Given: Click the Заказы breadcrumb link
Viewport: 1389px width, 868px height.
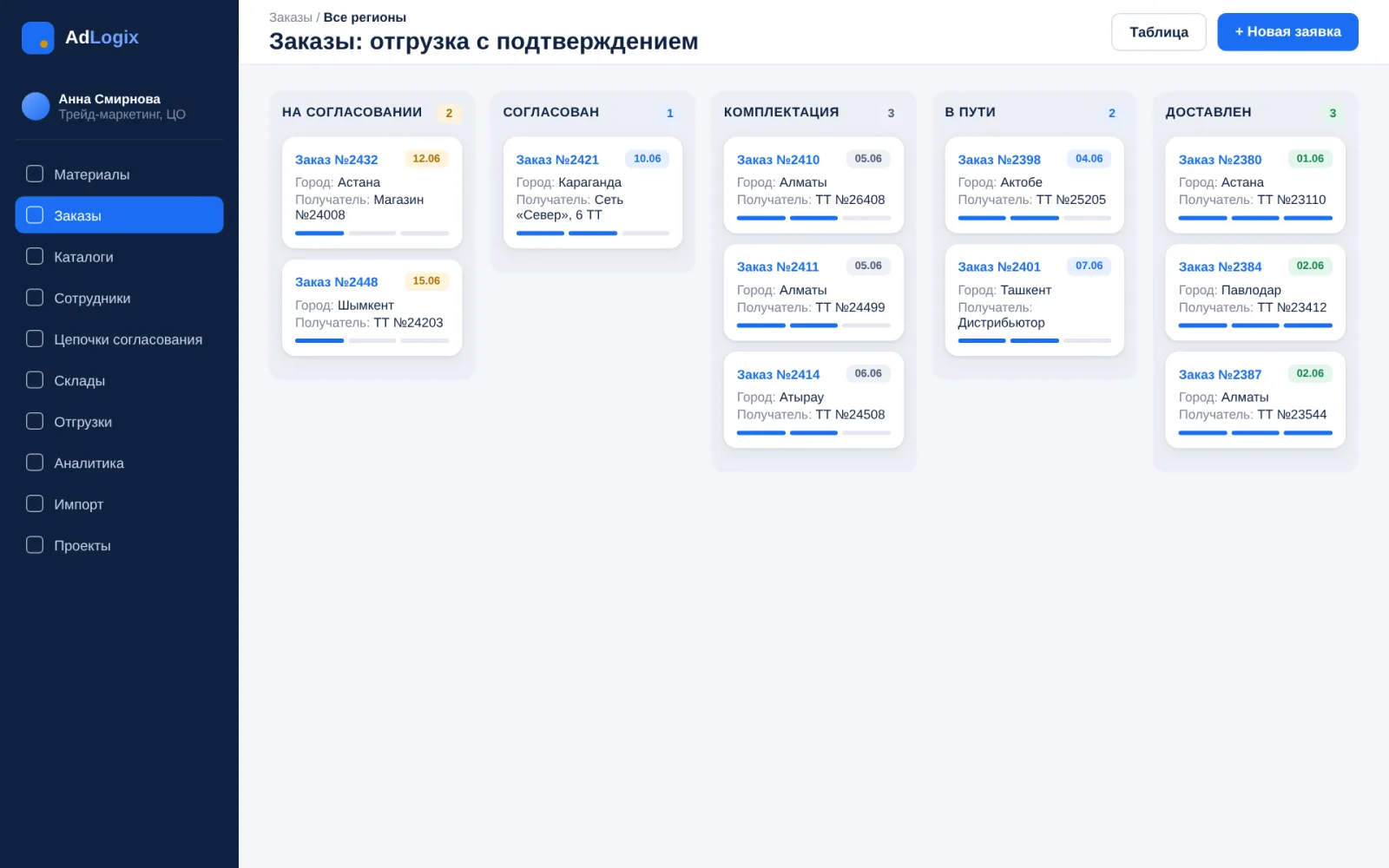Looking at the screenshot, I should (x=290, y=17).
